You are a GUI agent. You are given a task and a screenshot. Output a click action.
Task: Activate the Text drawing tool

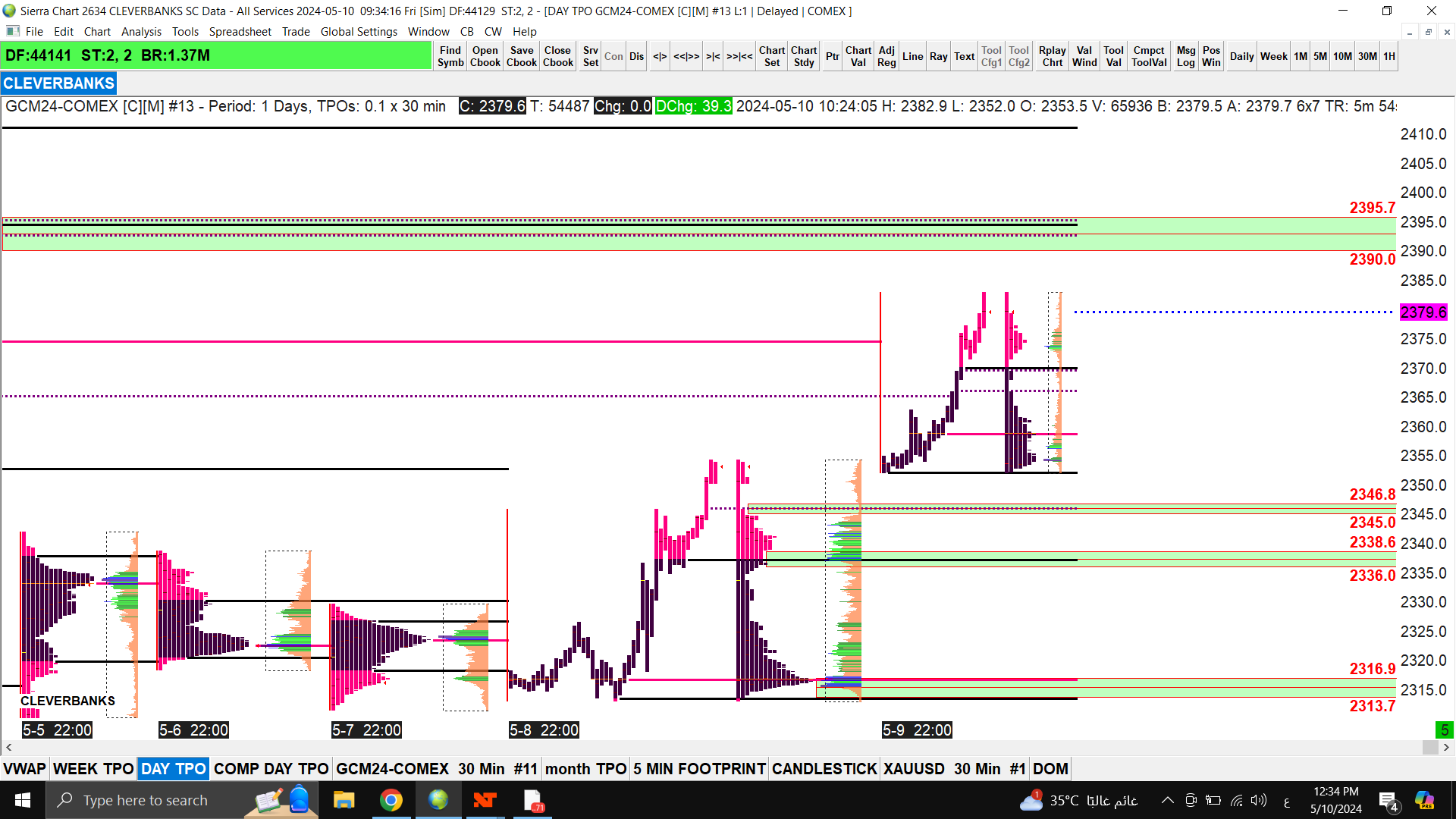964,56
